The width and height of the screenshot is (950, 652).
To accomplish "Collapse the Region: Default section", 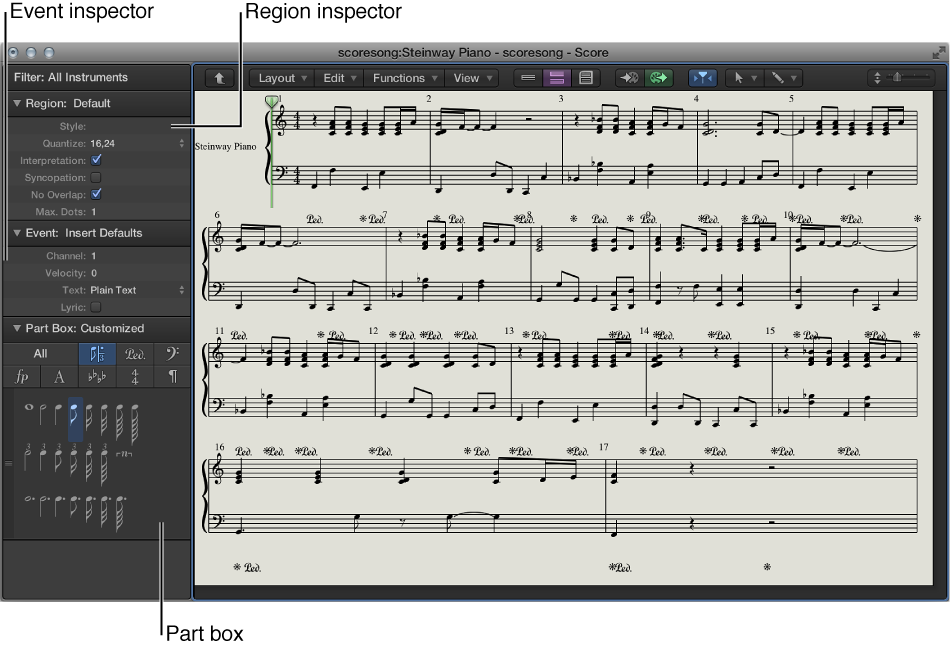I will (x=16, y=103).
